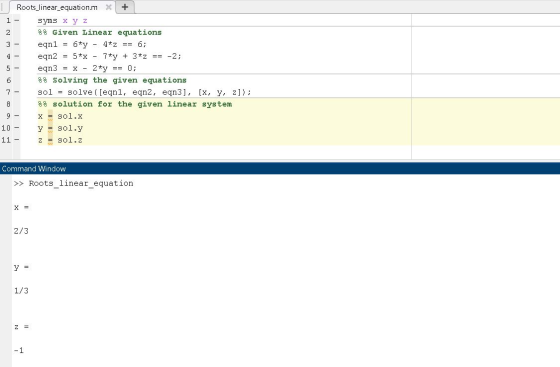Click '%% solution for the given linear system' comment

pos(135,104)
